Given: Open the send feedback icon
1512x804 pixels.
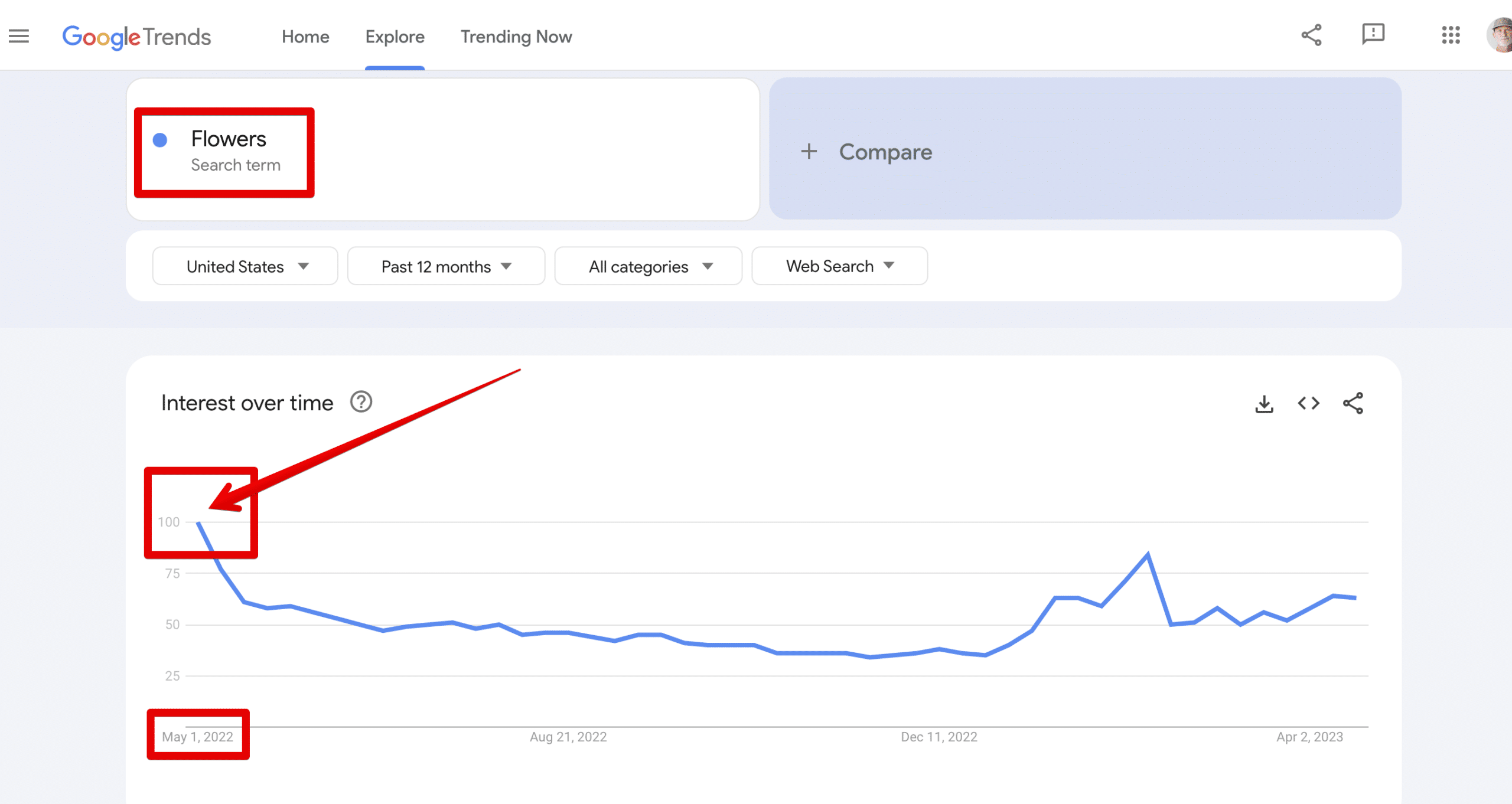Looking at the screenshot, I should pos(1373,34).
